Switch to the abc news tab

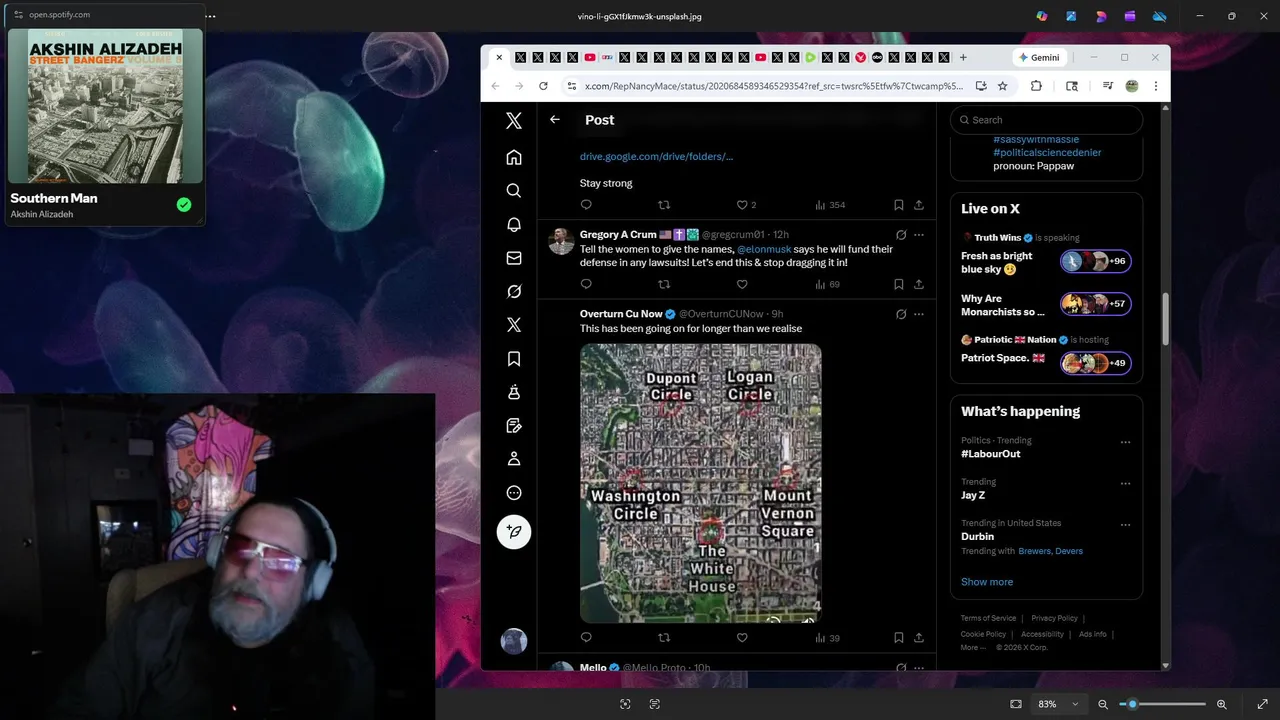[x=877, y=57]
